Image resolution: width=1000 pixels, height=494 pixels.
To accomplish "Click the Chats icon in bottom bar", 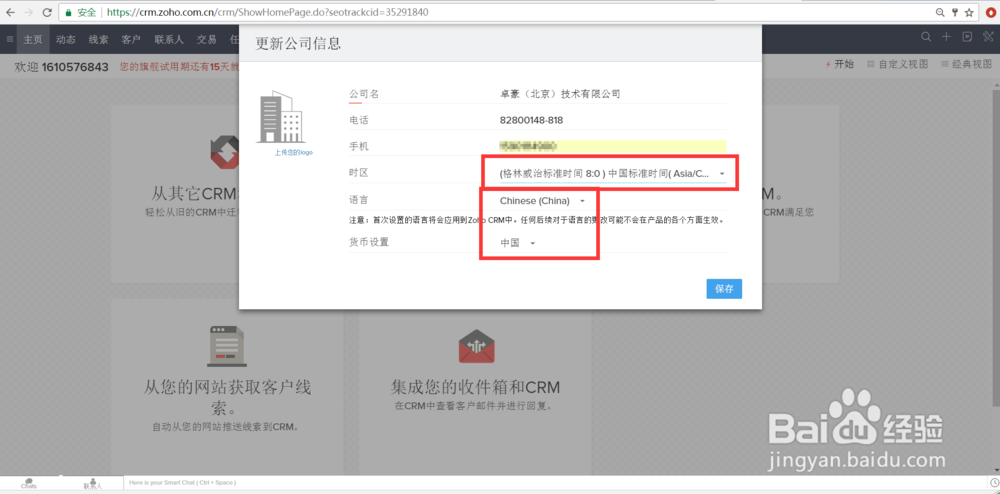I will (x=29, y=483).
